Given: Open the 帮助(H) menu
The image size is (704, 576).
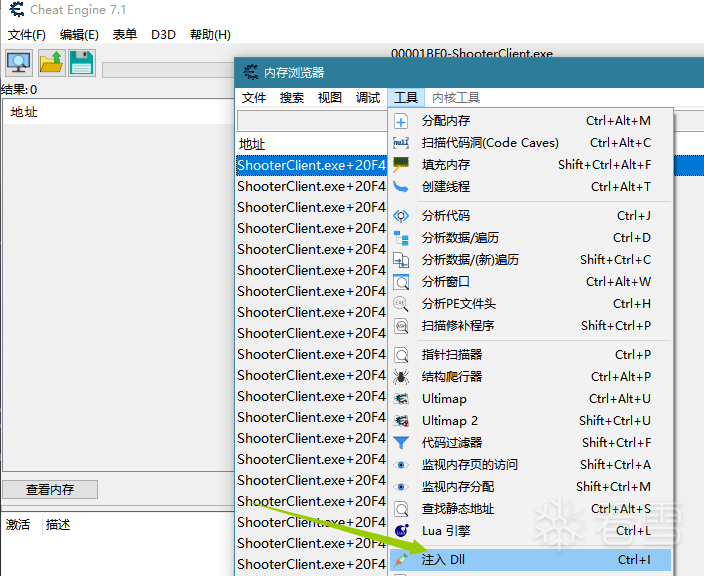Looking at the screenshot, I should pyautogui.click(x=210, y=35).
